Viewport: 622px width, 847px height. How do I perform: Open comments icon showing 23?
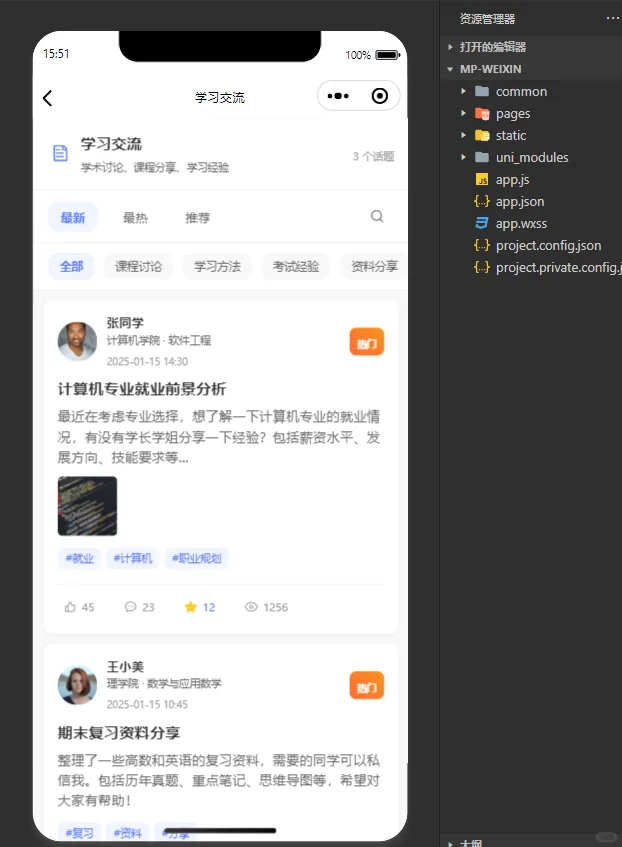tap(130, 607)
